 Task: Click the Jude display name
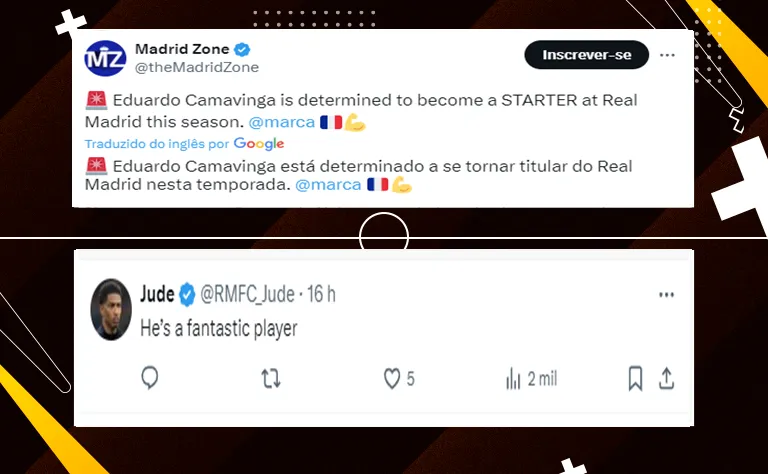(157, 294)
